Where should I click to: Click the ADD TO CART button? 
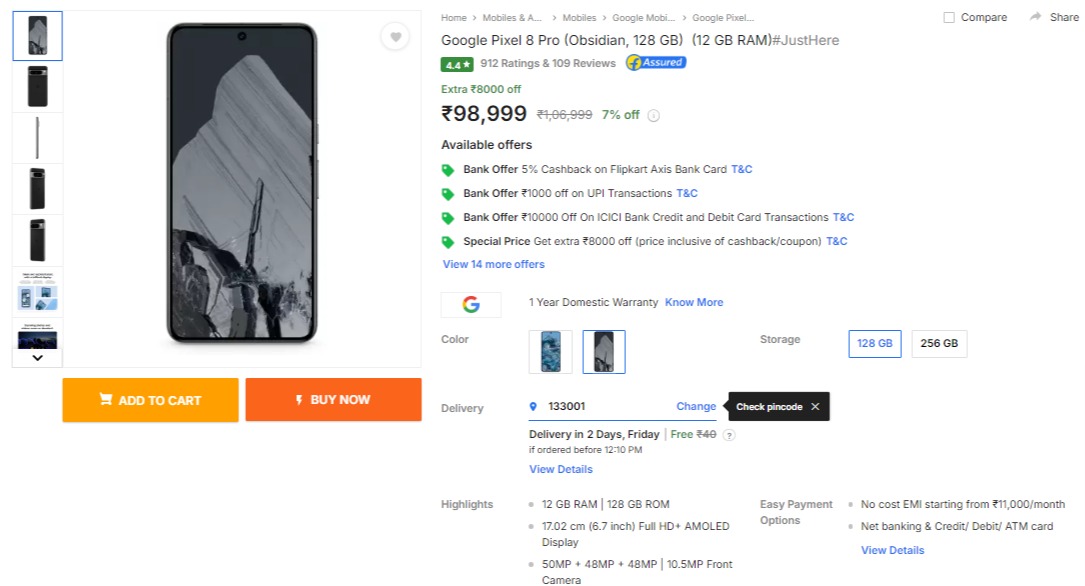[x=150, y=400]
